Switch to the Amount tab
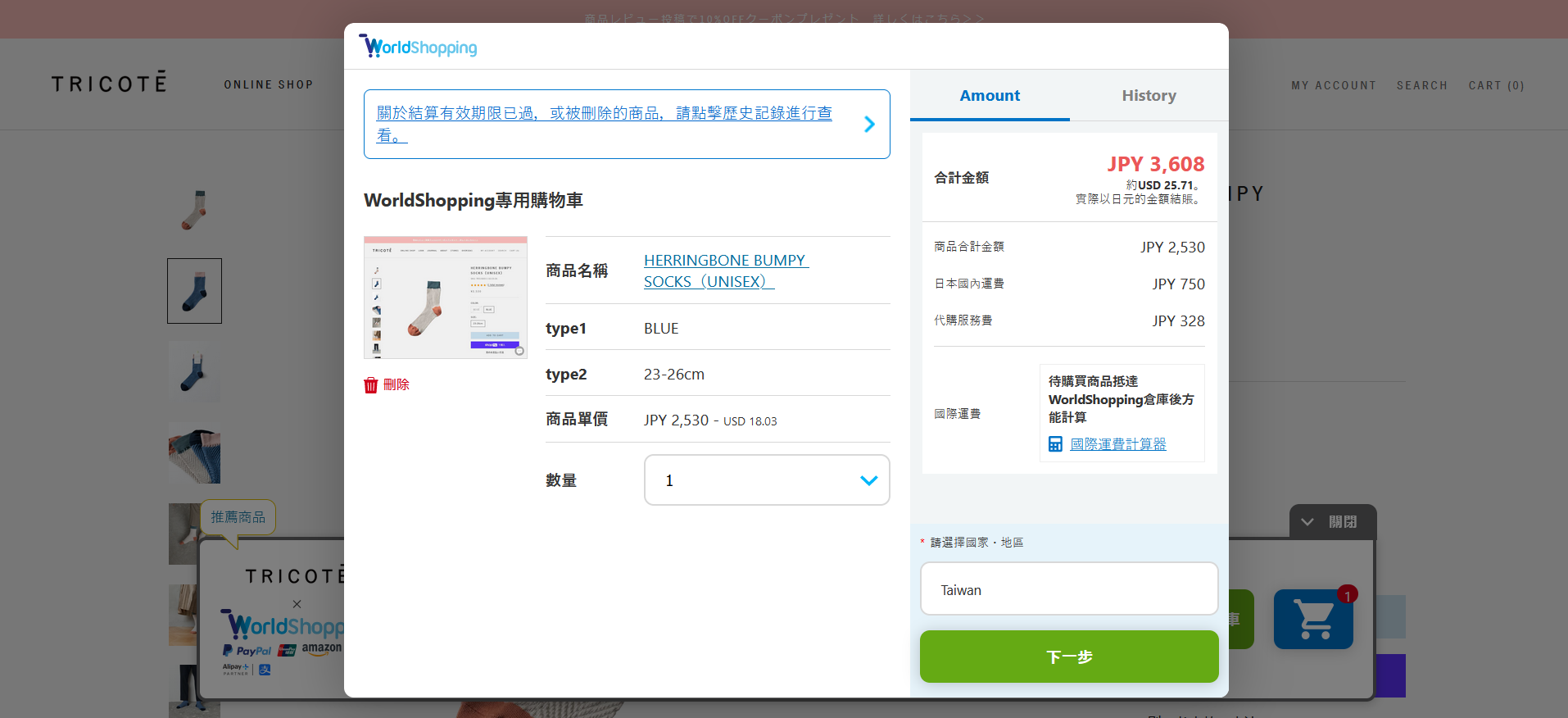The width and height of the screenshot is (1568, 718). (990, 96)
